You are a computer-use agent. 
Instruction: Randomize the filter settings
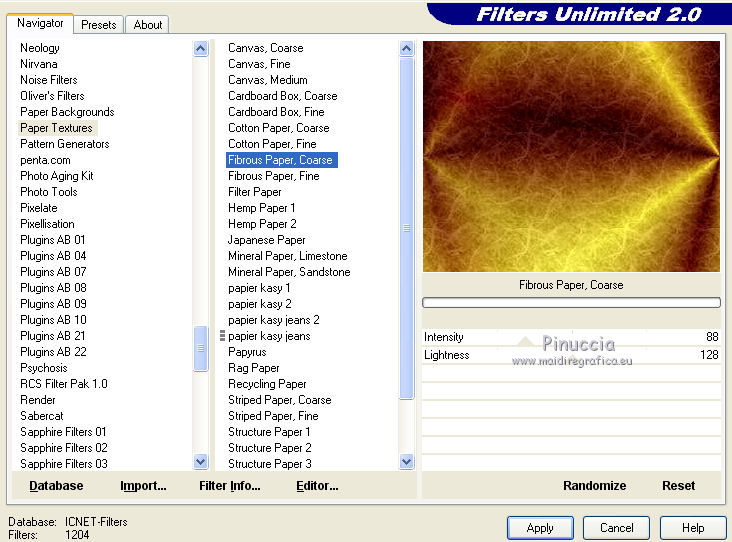tap(594, 486)
